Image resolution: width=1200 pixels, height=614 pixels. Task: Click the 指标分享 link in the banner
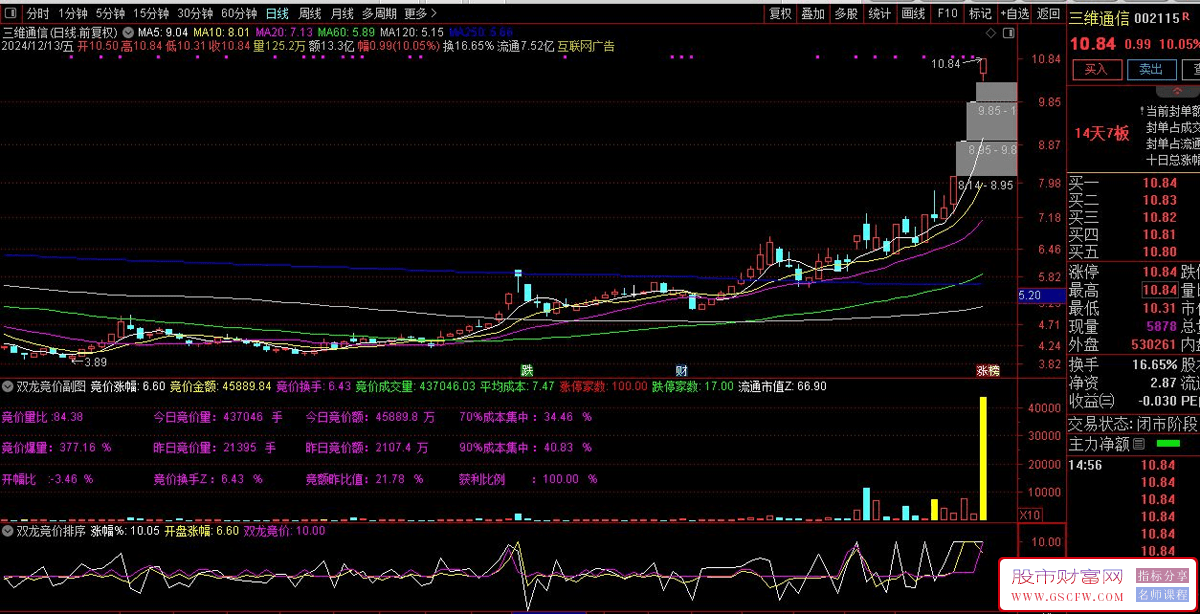[1163, 576]
